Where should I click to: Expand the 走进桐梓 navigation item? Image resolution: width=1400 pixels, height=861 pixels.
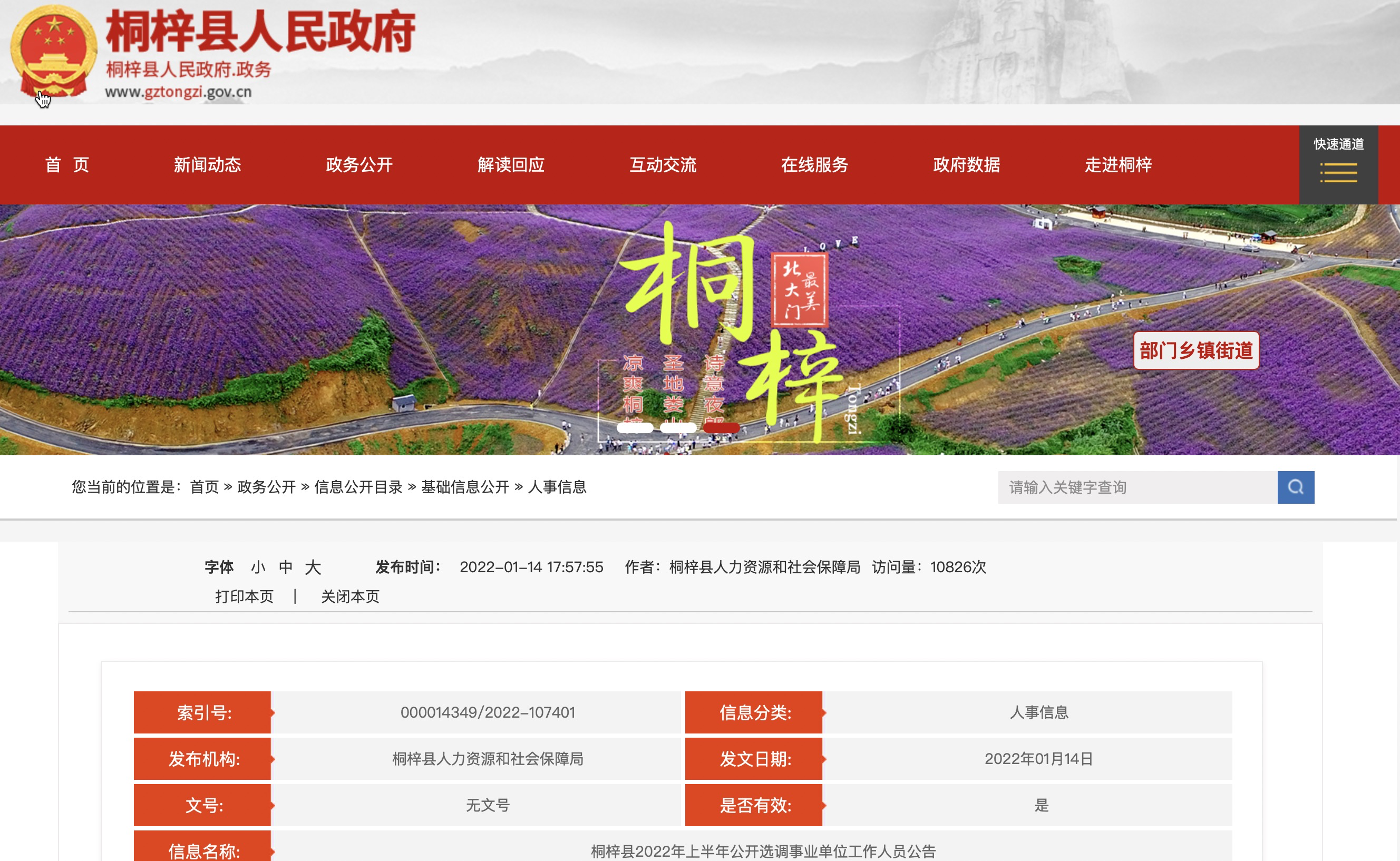(1118, 165)
